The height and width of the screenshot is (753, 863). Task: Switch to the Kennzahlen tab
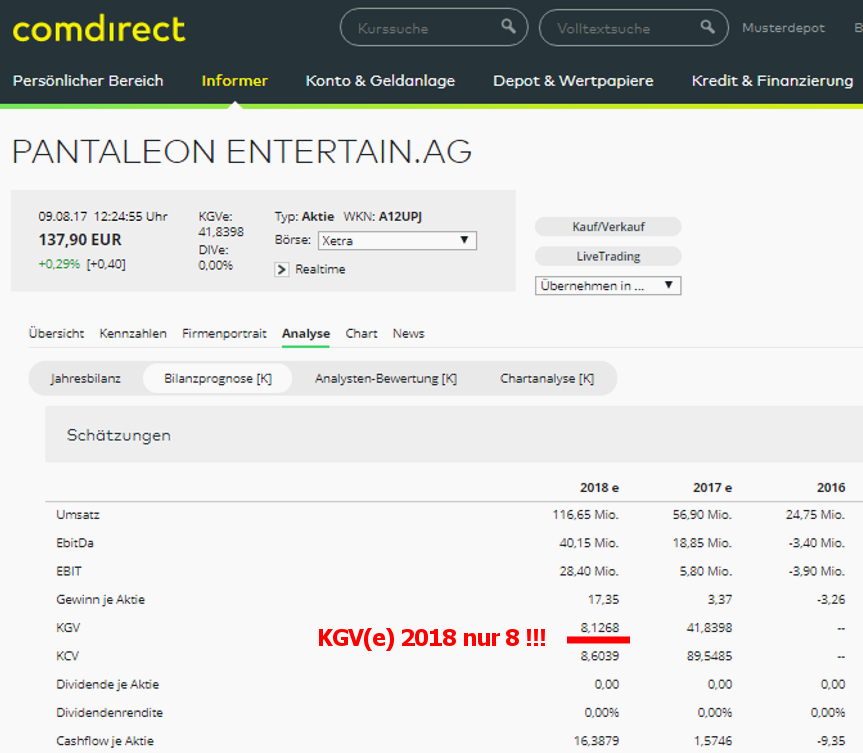[x=132, y=334]
